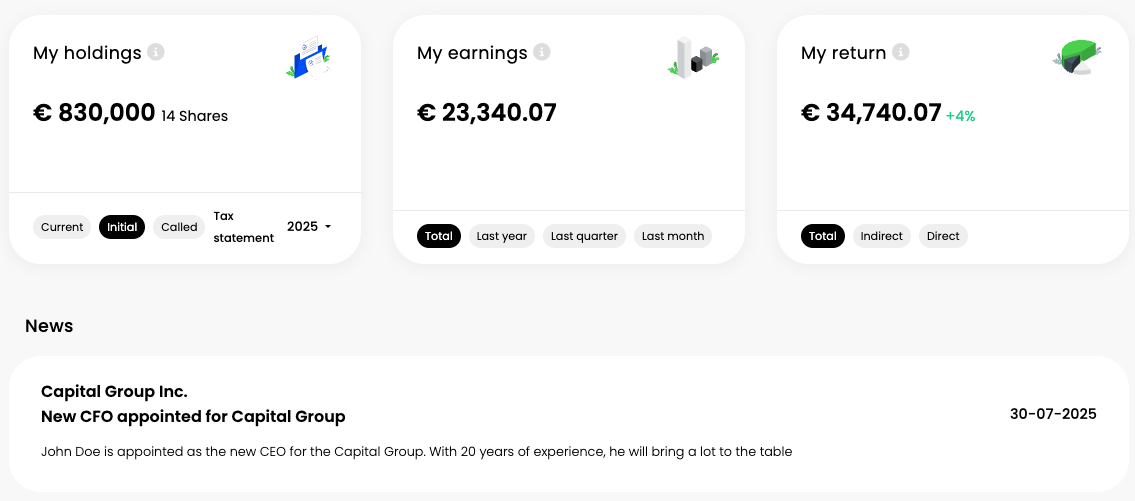Select Total in My return card
Viewport: 1135px width, 501px height.
(823, 236)
